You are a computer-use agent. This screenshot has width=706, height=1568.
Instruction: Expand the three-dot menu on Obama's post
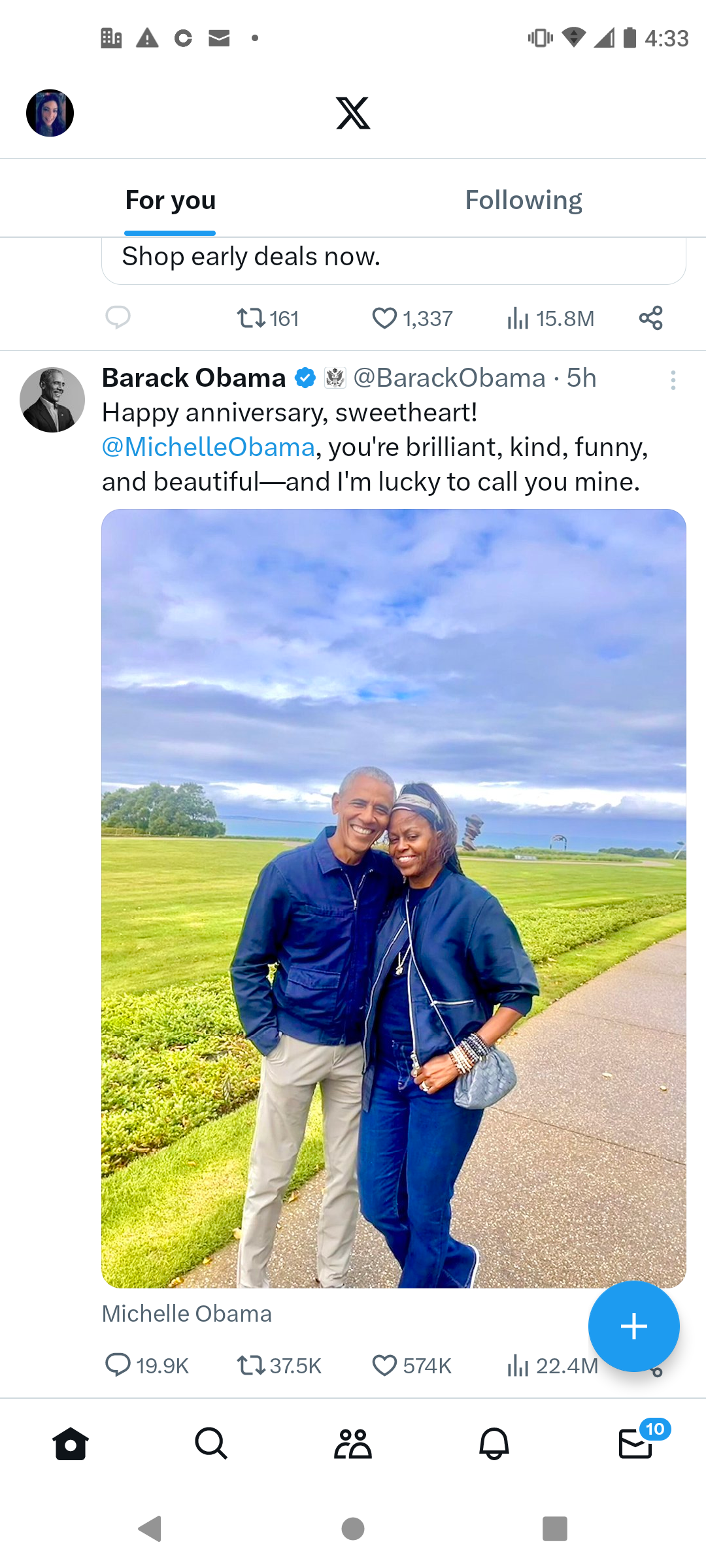(673, 380)
